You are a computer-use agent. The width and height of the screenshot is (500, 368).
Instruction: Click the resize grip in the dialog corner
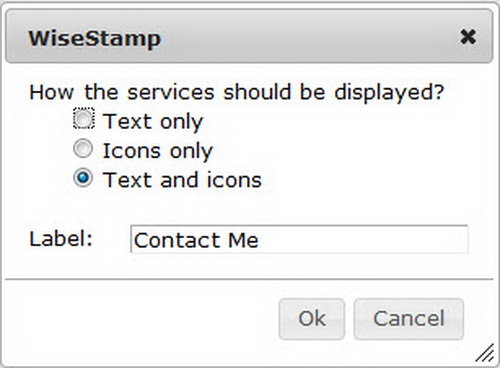tap(485, 353)
